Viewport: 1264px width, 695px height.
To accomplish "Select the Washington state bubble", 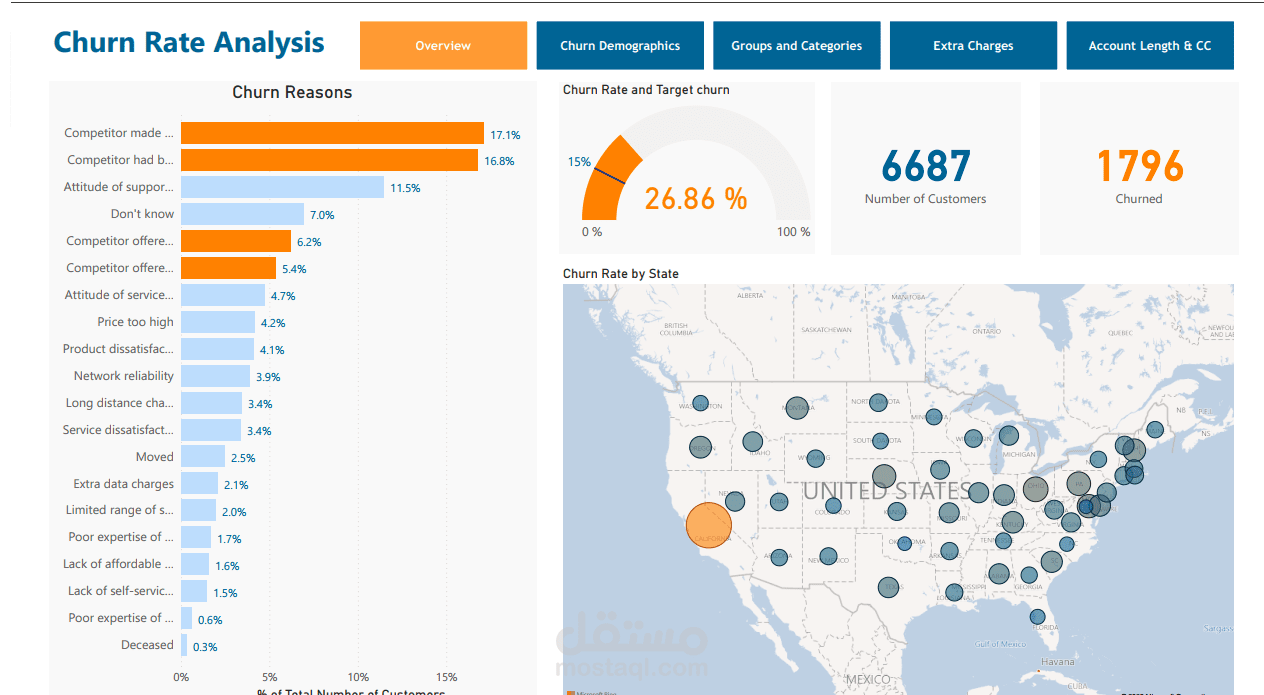I will (700, 404).
